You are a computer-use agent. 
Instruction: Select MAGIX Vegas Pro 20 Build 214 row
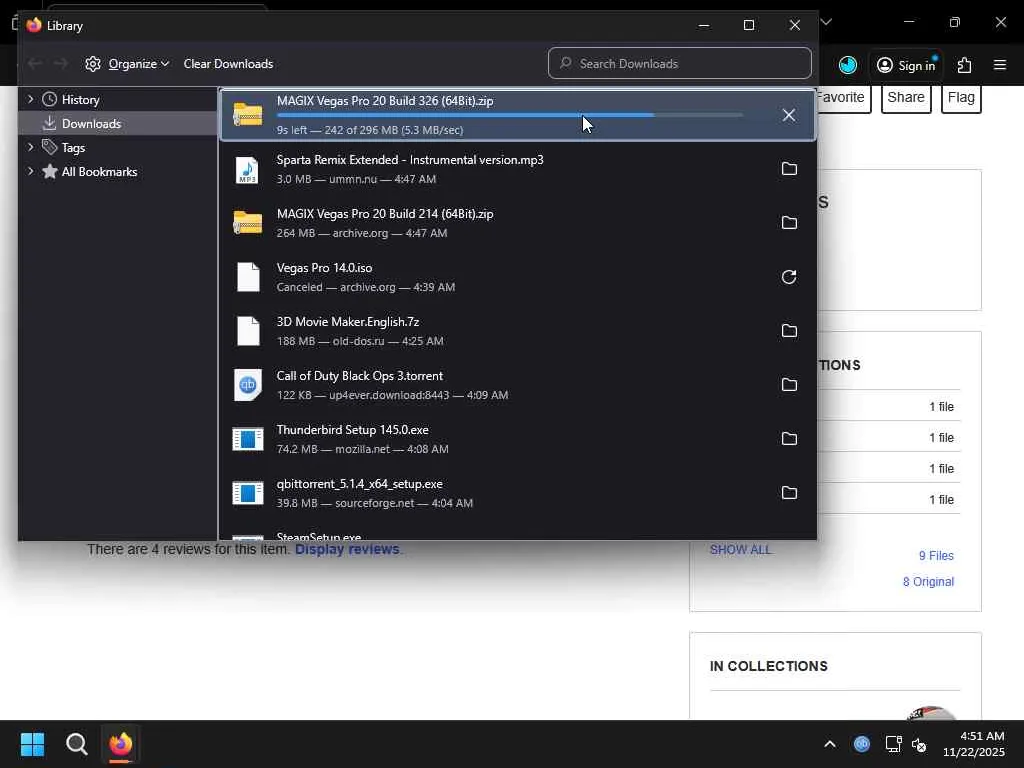(518, 223)
